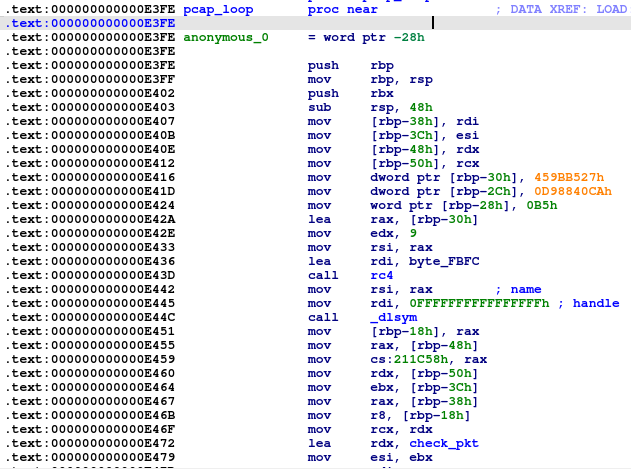Select the push rbp instruction

click(x=351, y=66)
